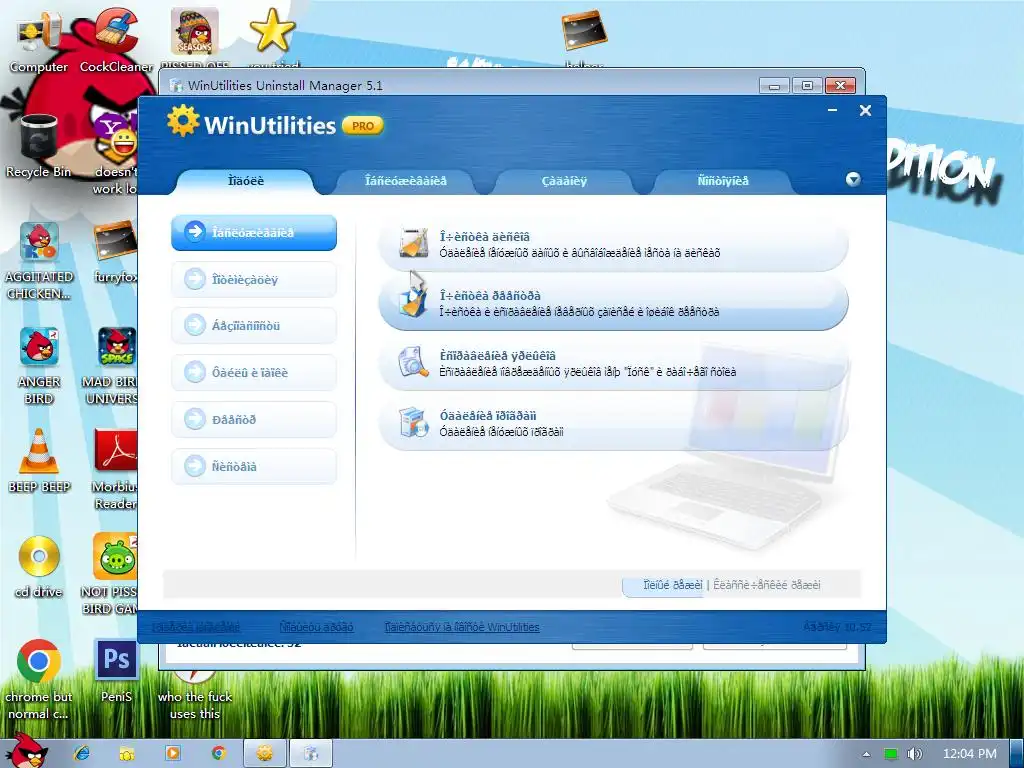This screenshot has height=768, width=1024.
Task: Click the green tray icon beside the volume
Action: coord(890,754)
